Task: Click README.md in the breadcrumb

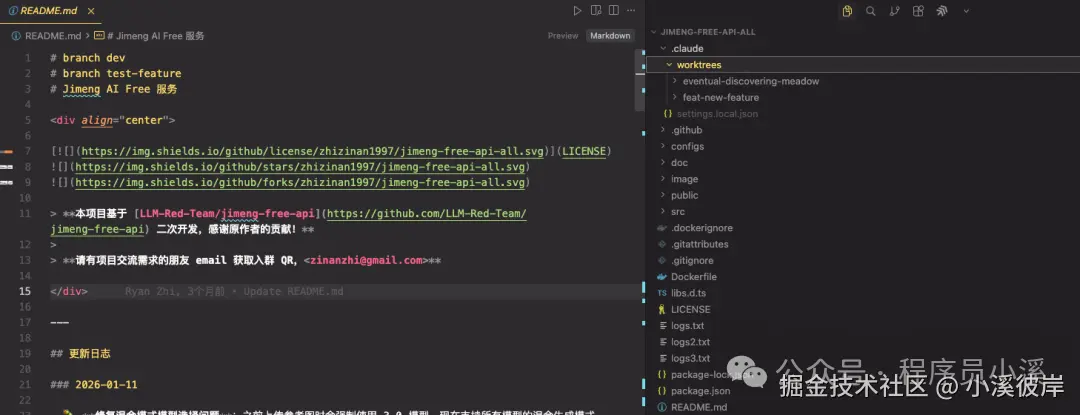Action: (x=53, y=36)
